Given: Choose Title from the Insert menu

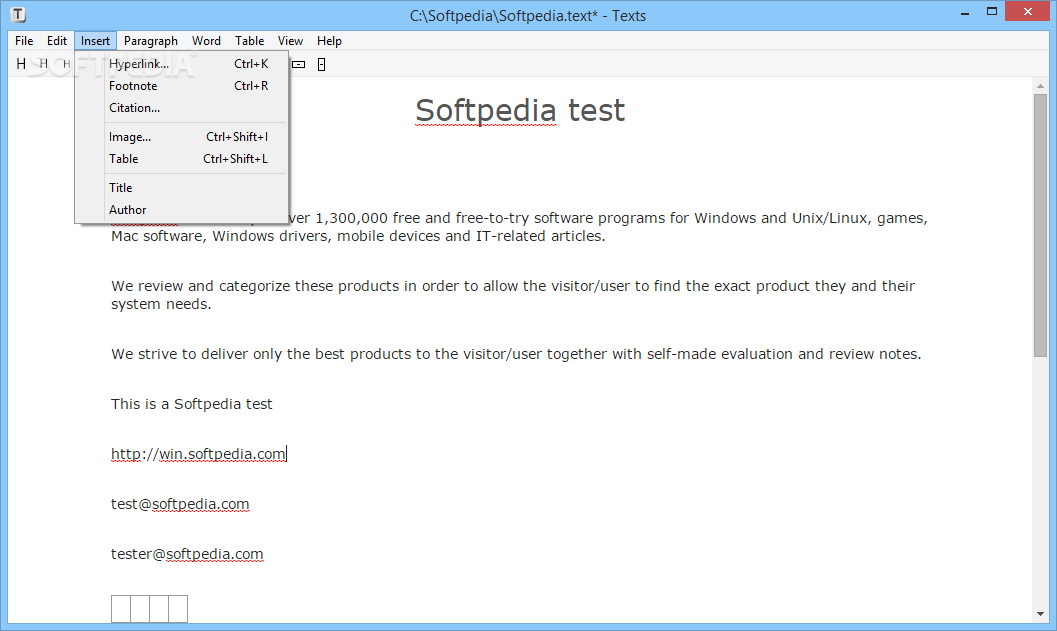Looking at the screenshot, I should point(181,188).
